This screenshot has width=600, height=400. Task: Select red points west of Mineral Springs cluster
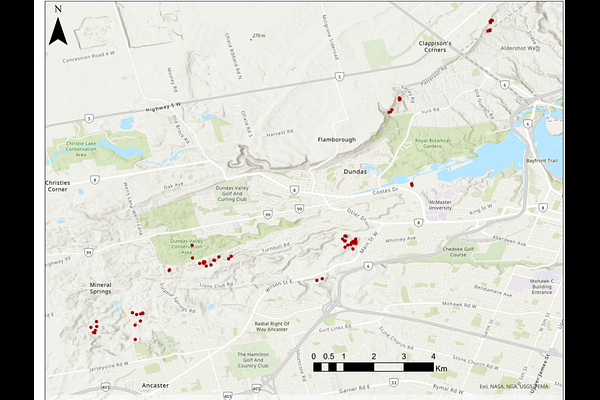click(94, 327)
